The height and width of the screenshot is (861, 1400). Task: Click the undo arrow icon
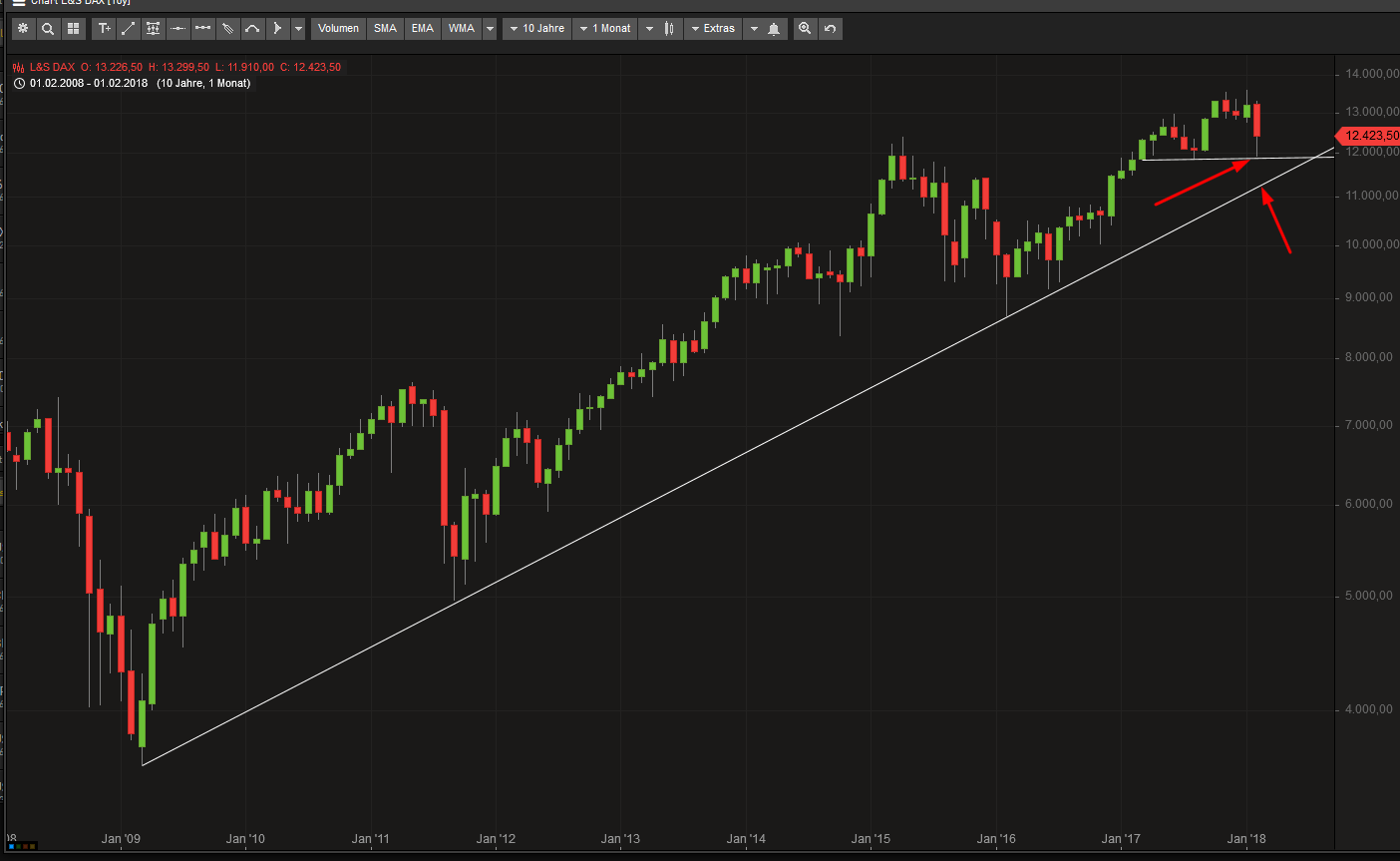click(830, 29)
